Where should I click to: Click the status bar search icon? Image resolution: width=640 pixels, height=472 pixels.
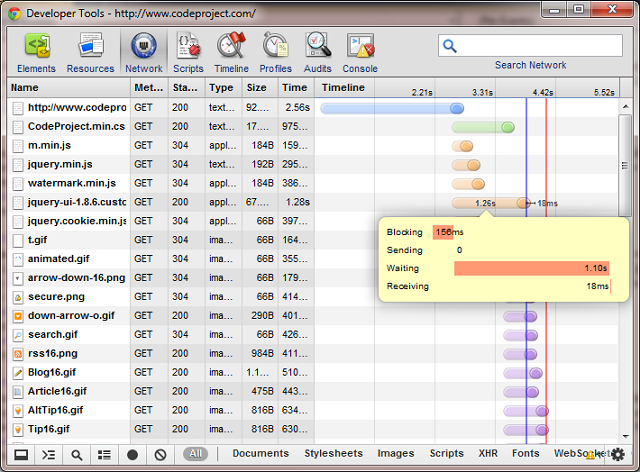(x=76, y=454)
